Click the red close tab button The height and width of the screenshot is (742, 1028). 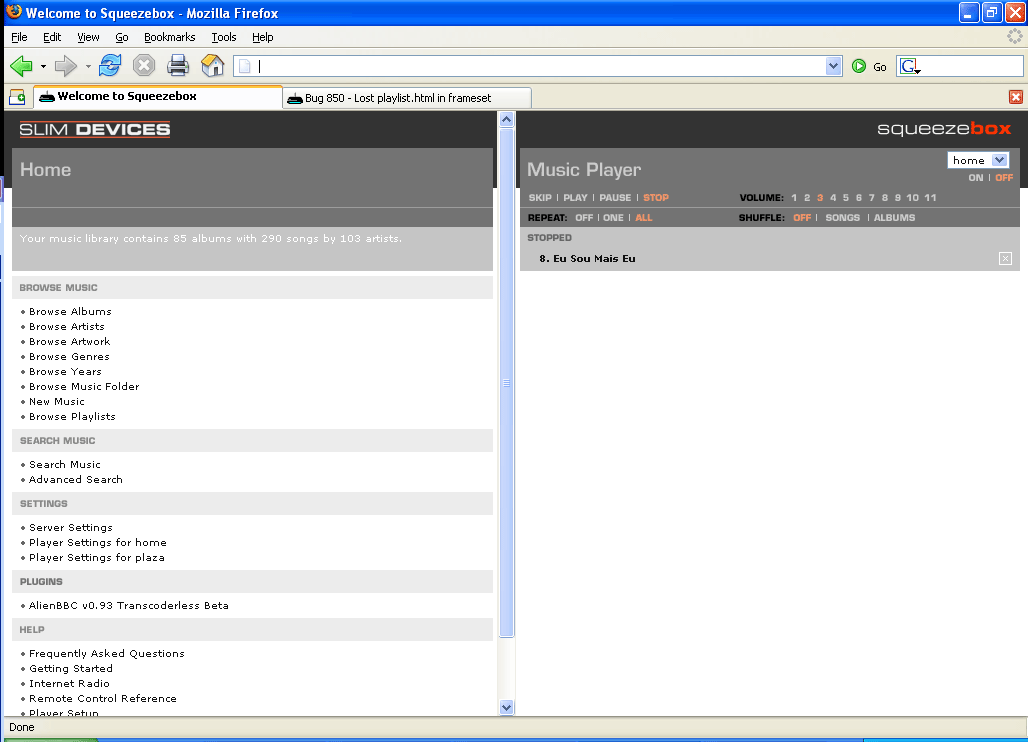[1016, 97]
